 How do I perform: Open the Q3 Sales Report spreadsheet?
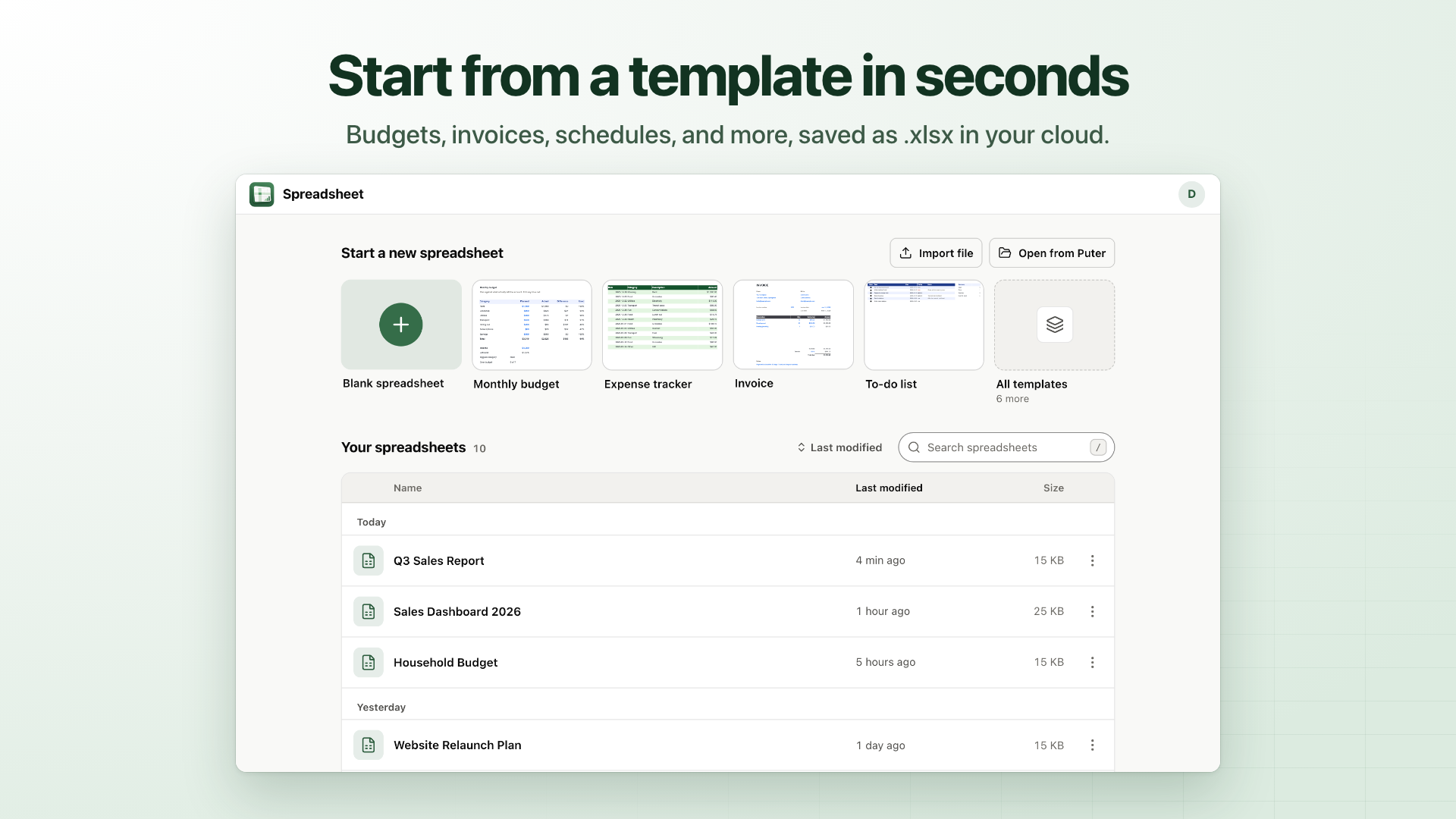[x=728, y=560]
